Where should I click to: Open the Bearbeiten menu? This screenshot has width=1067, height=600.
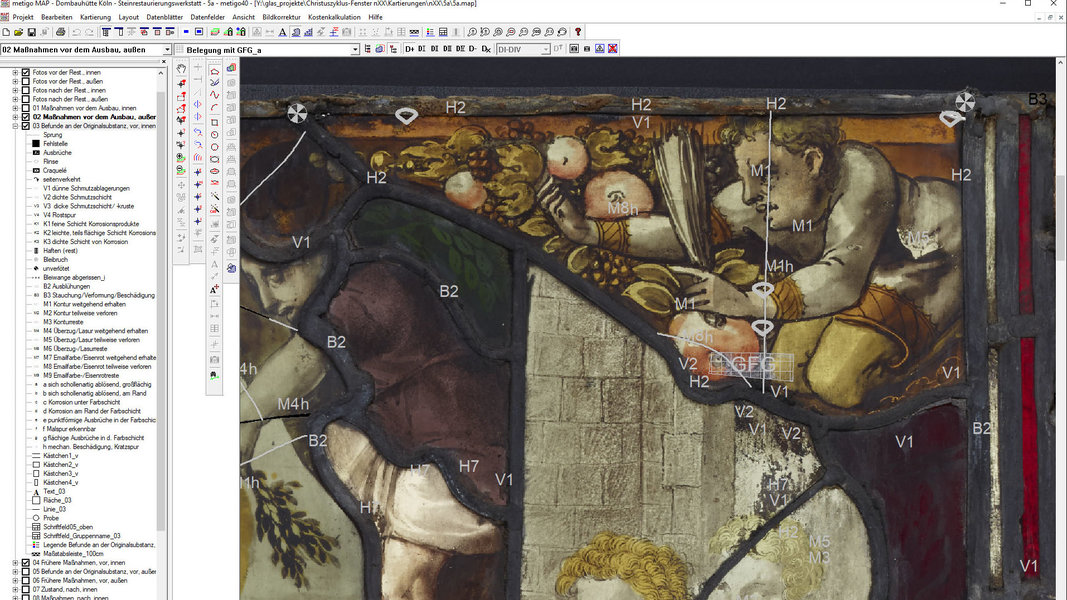pos(56,17)
